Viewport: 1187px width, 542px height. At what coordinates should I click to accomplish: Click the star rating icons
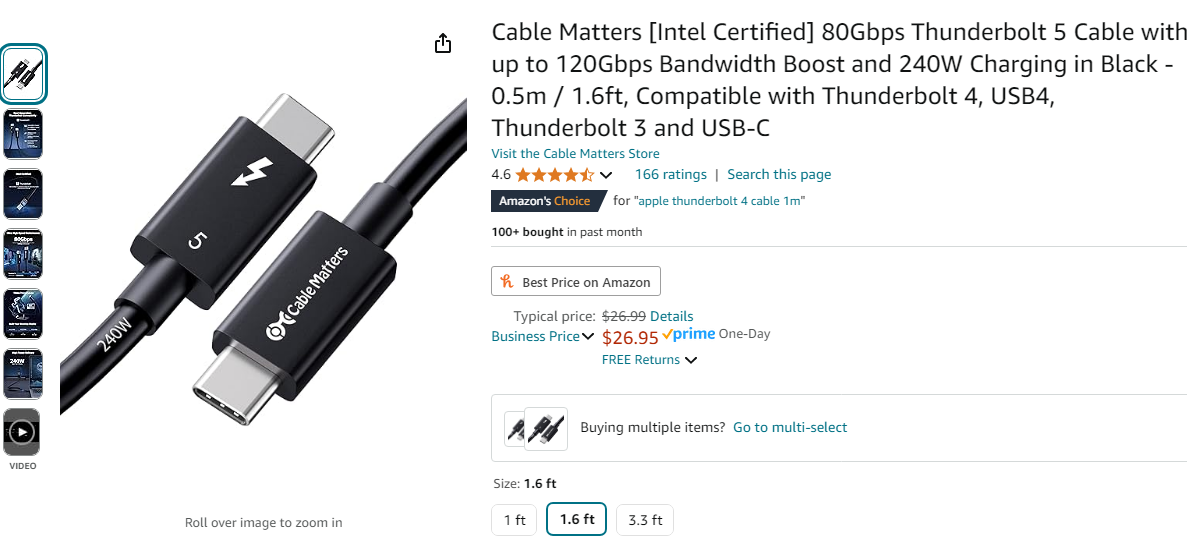click(x=554, y=175)
